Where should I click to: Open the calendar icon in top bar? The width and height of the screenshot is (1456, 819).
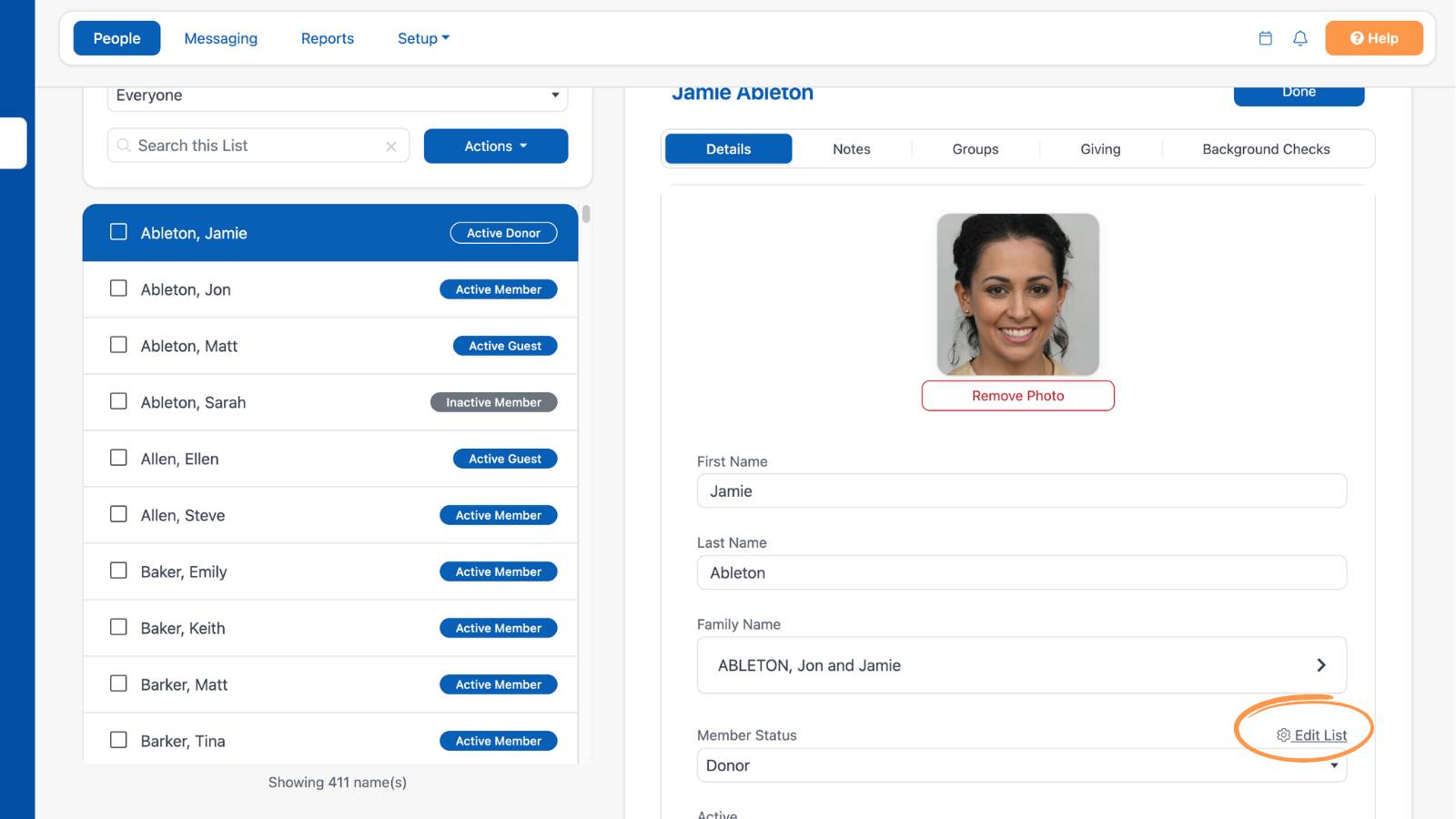pos(1265,38)
